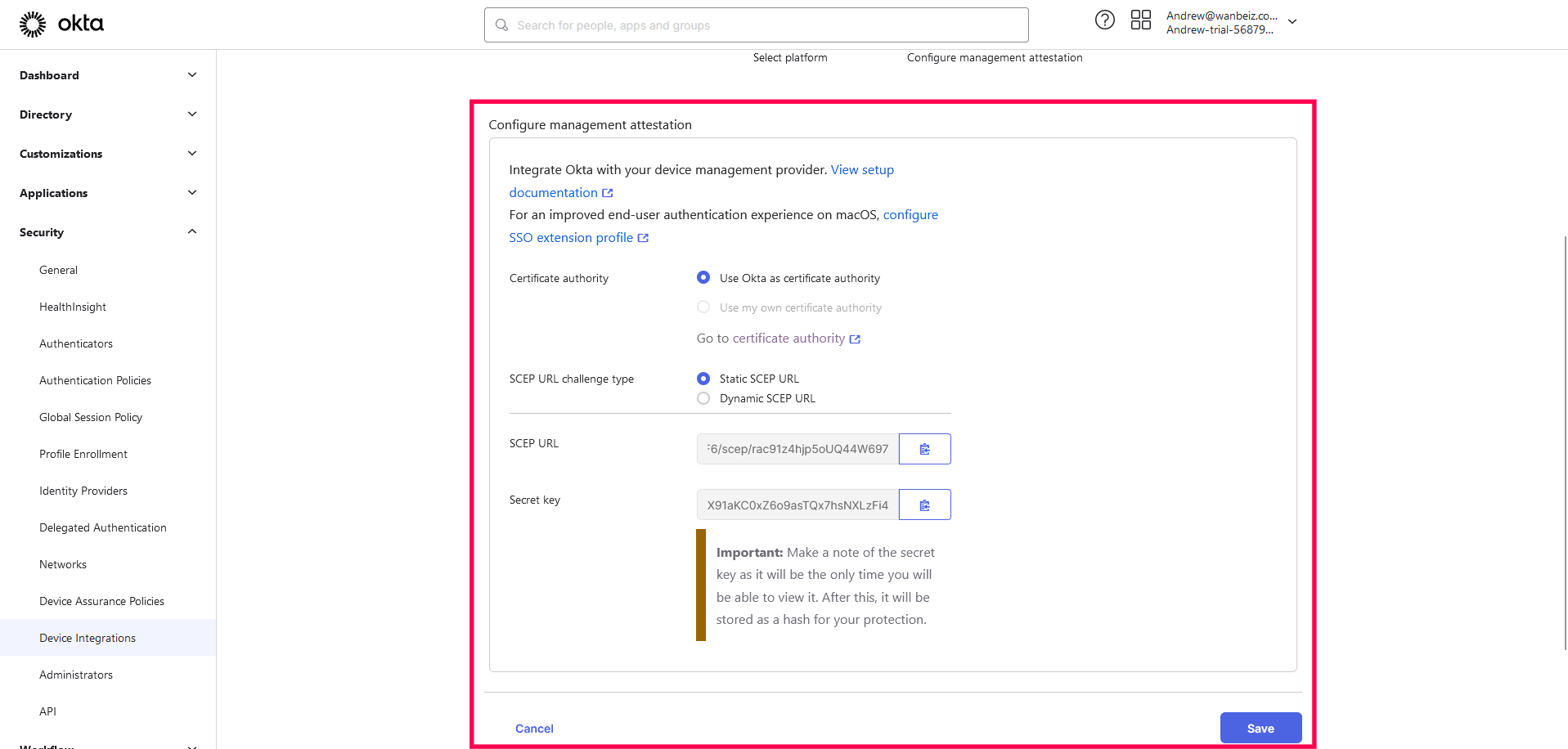Open the account dropdown for Andrew-trial
The height and width of the screenshot is (749, 1568).
pos(1292,22)
